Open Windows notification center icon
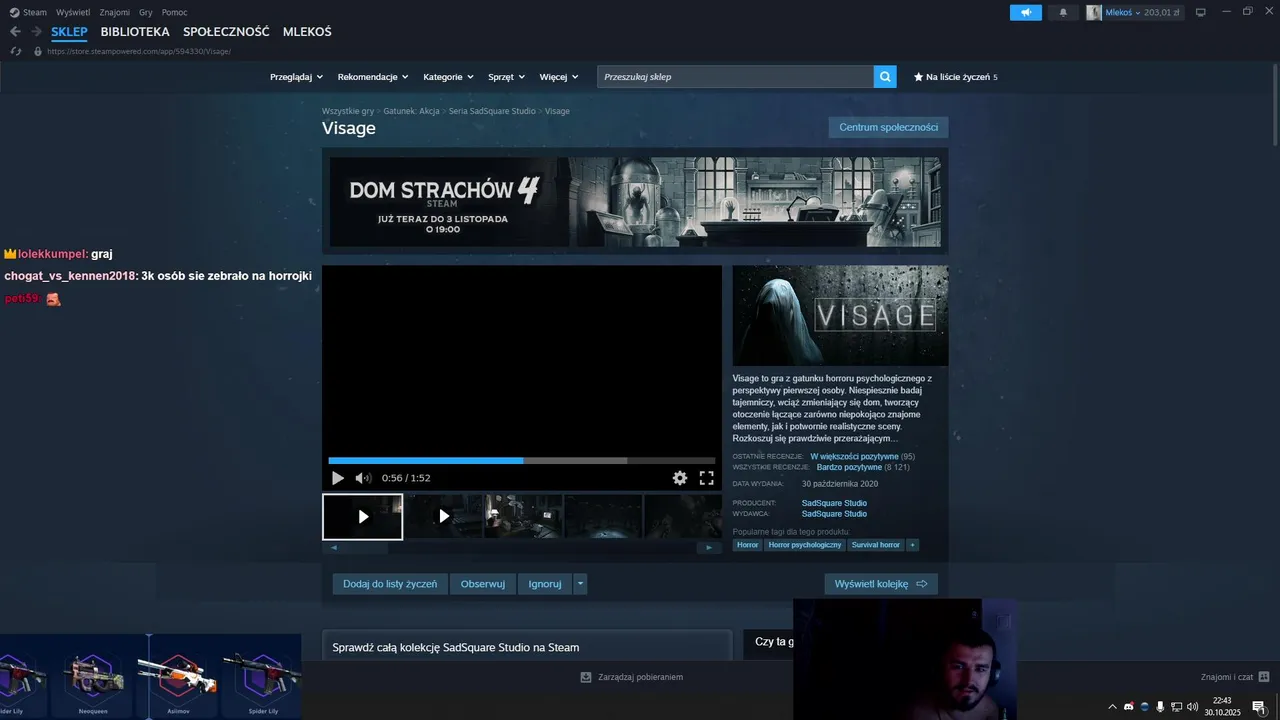 (x=1259, y=707)
